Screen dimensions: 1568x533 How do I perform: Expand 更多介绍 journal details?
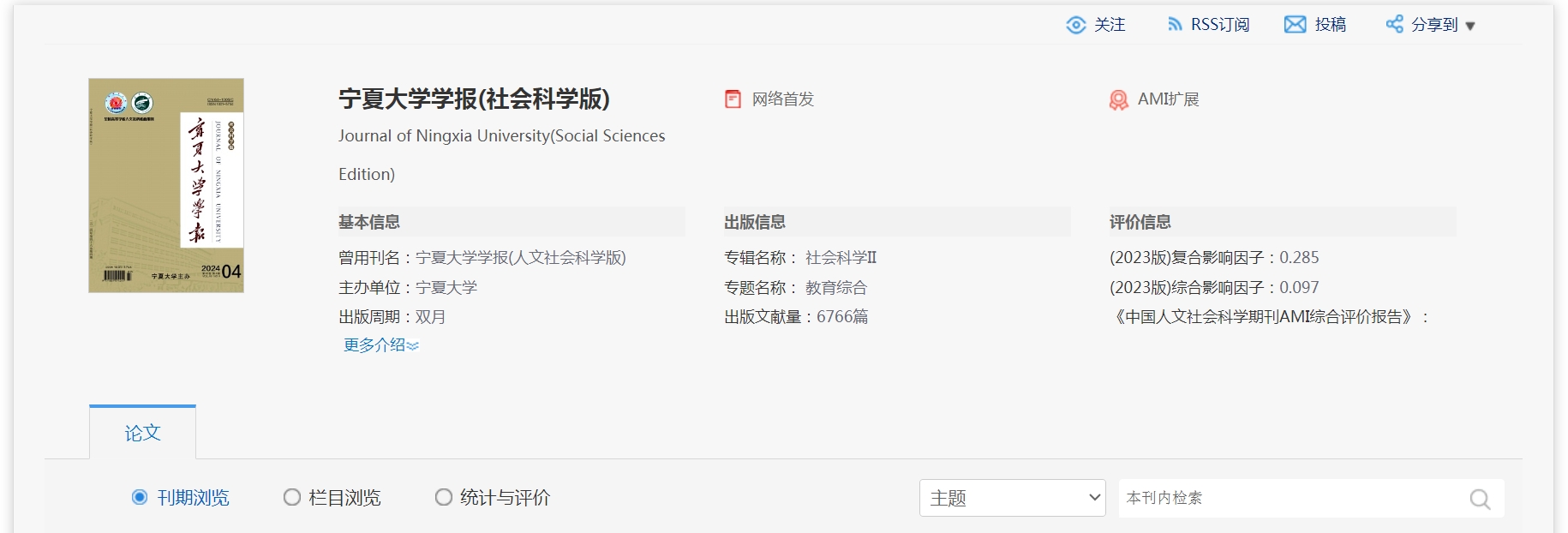coord(380,345)
